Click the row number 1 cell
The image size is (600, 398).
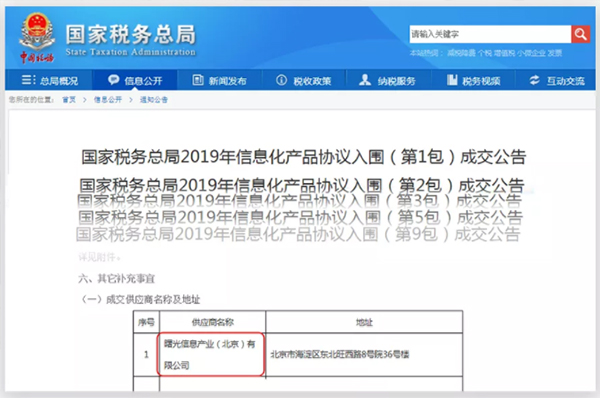click(x=146, y=355)
